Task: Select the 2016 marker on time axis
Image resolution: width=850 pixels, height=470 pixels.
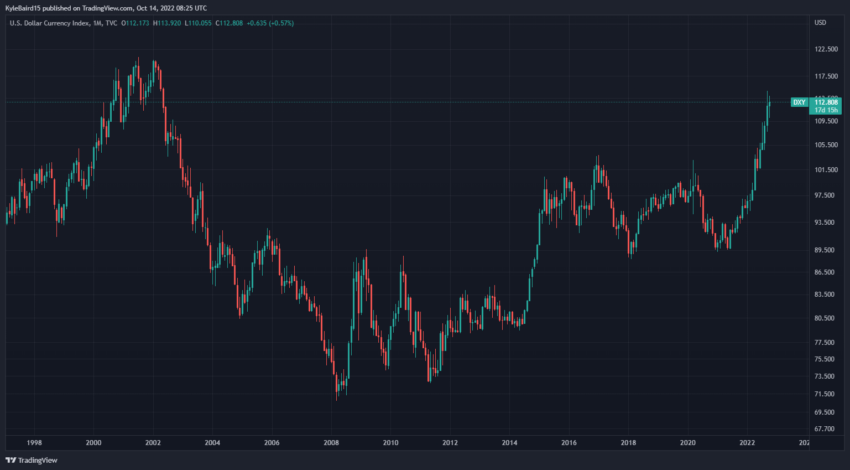Action: click(569, 443)
